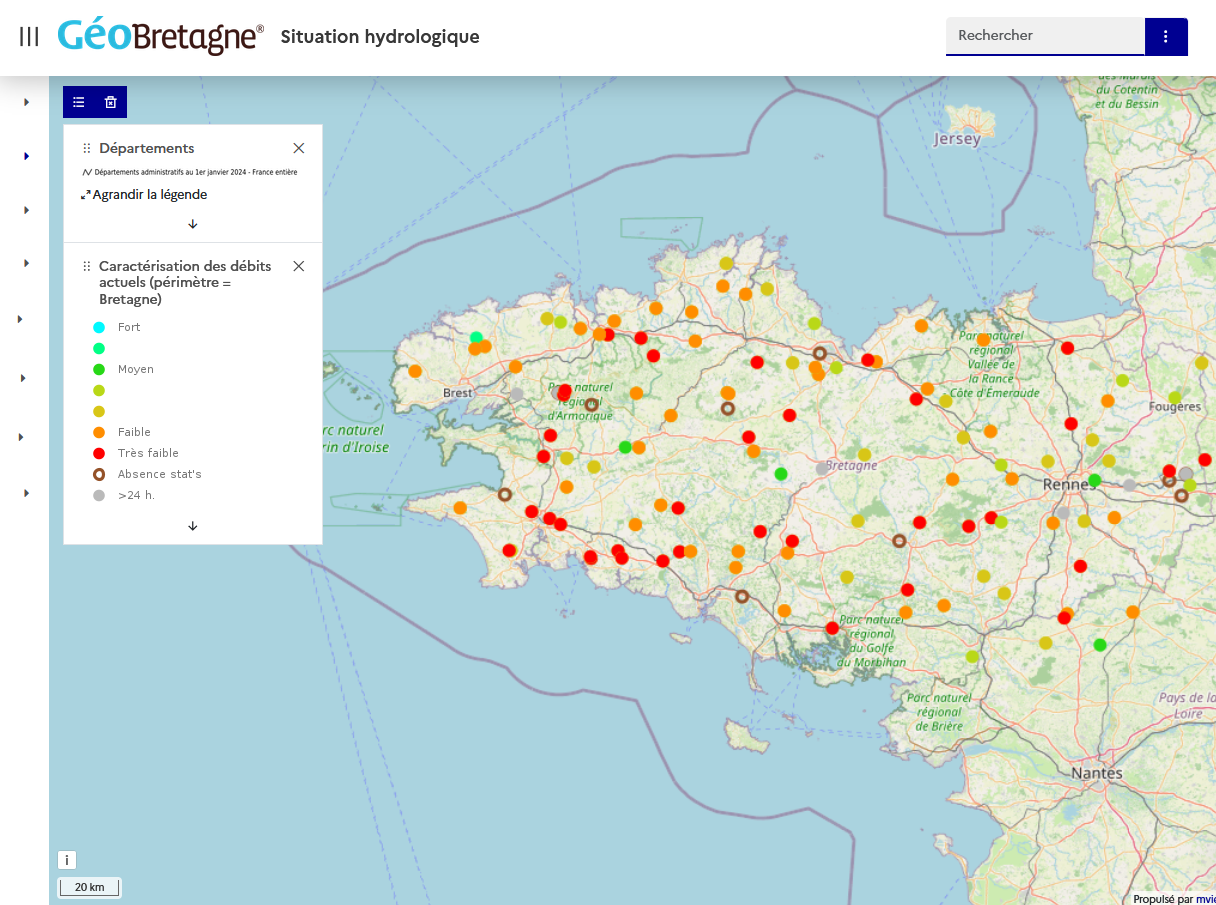The height and width of the screenshot is (905, 1216).
Task: Click the Nantes city label on the map
Action: (x=1097, y=773)
